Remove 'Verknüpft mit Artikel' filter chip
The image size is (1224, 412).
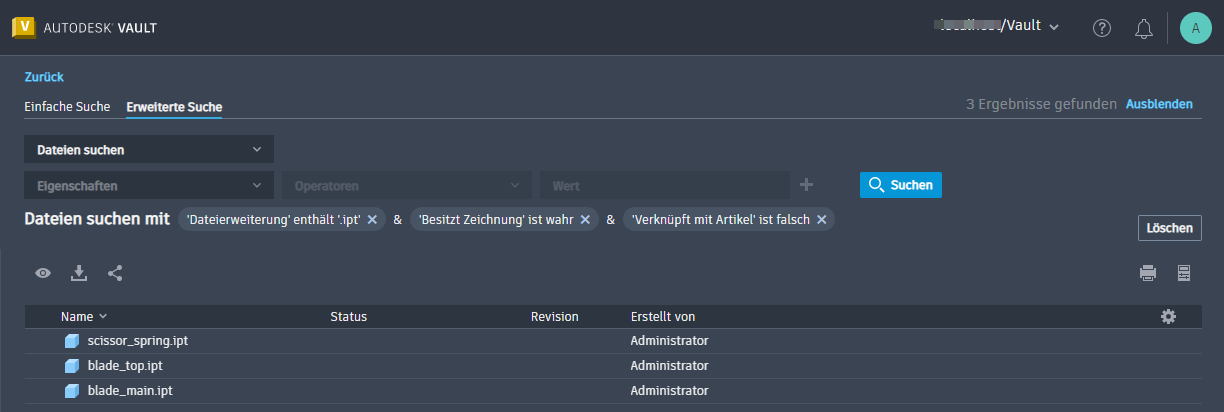coord(822,220)
